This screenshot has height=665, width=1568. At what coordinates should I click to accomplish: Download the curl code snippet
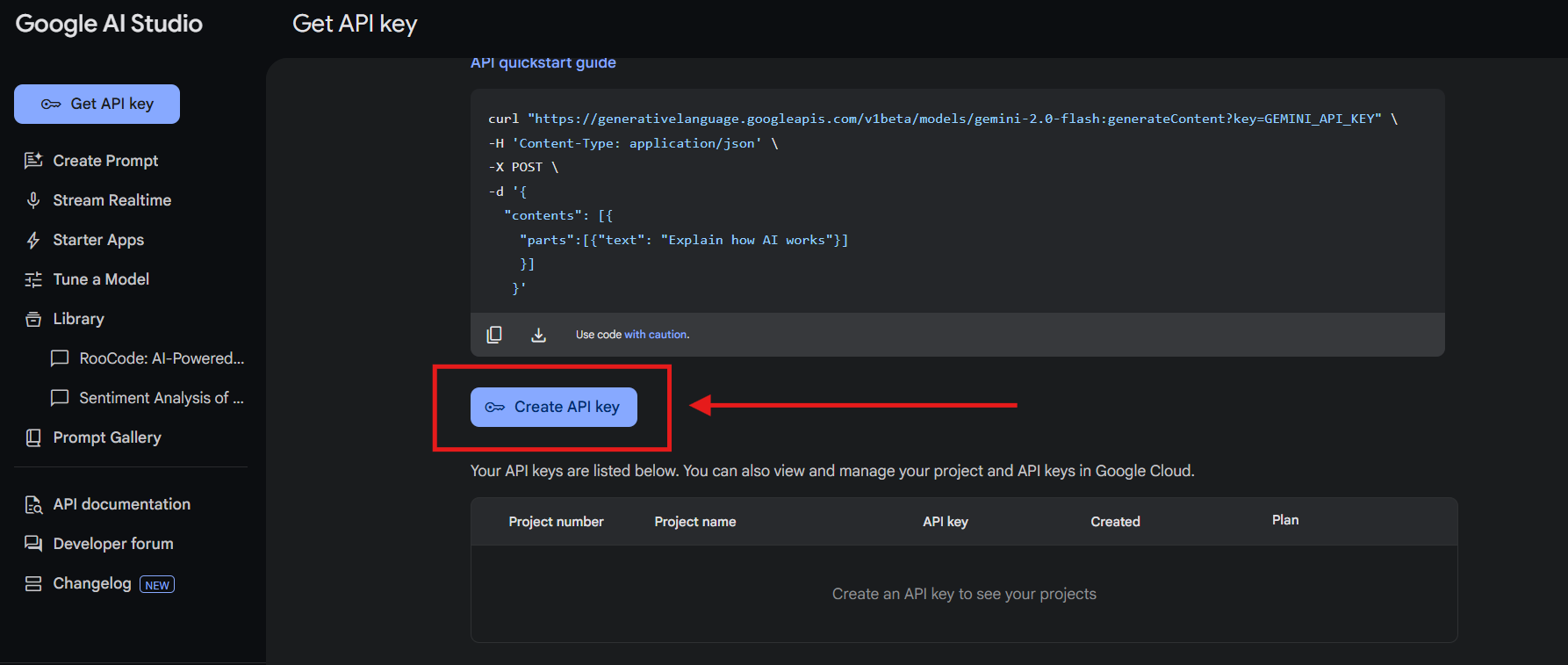pyautogui.click(x=539, y=335)
